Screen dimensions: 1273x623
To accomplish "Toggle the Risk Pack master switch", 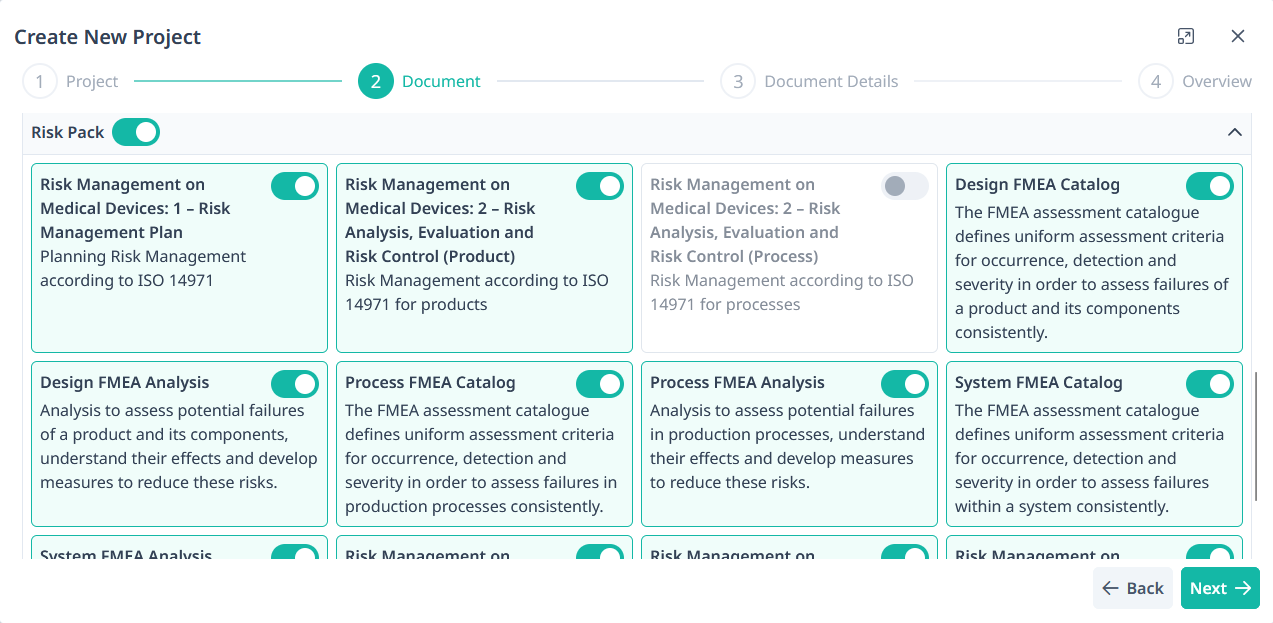I will click(x=136, y=132).
